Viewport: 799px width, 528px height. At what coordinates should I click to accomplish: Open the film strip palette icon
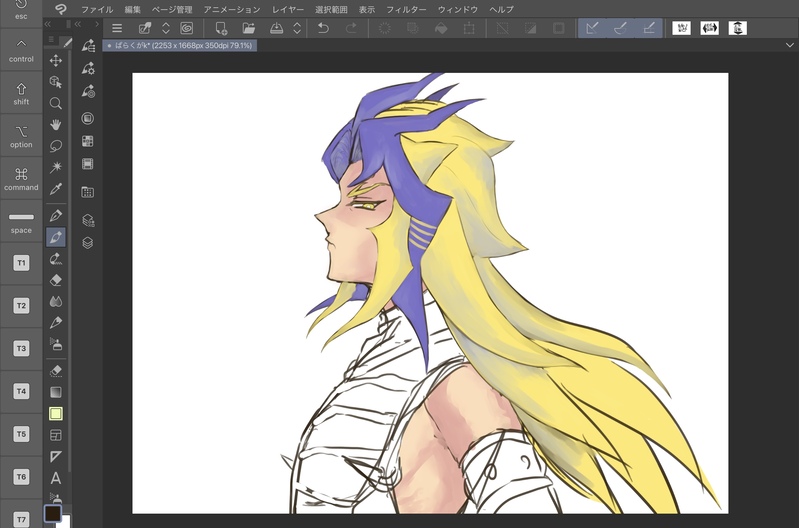(88, 164)
